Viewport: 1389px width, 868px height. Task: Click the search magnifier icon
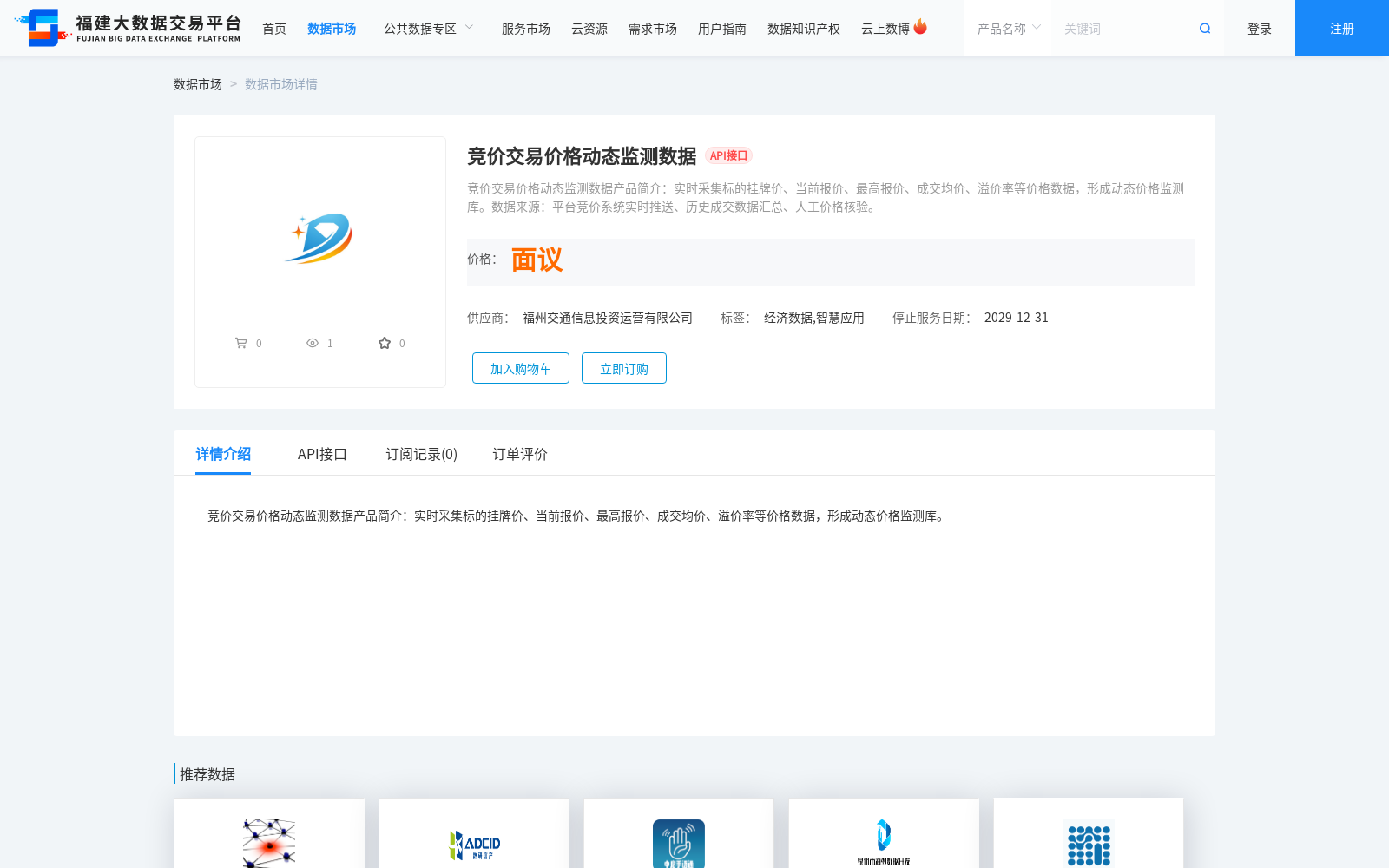tap(1205, 29)
